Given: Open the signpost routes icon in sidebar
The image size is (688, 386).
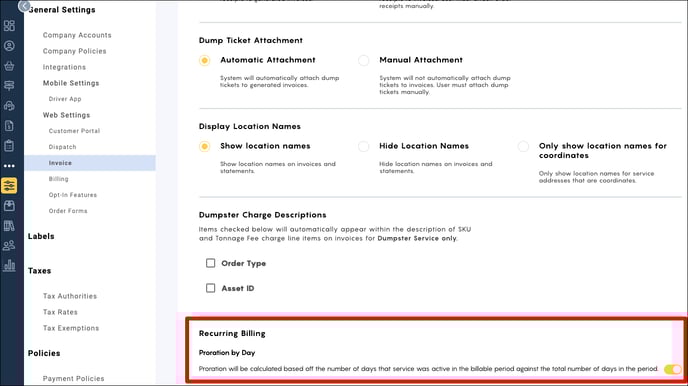Looking at the screenshot, I should (x=9, y=86).
